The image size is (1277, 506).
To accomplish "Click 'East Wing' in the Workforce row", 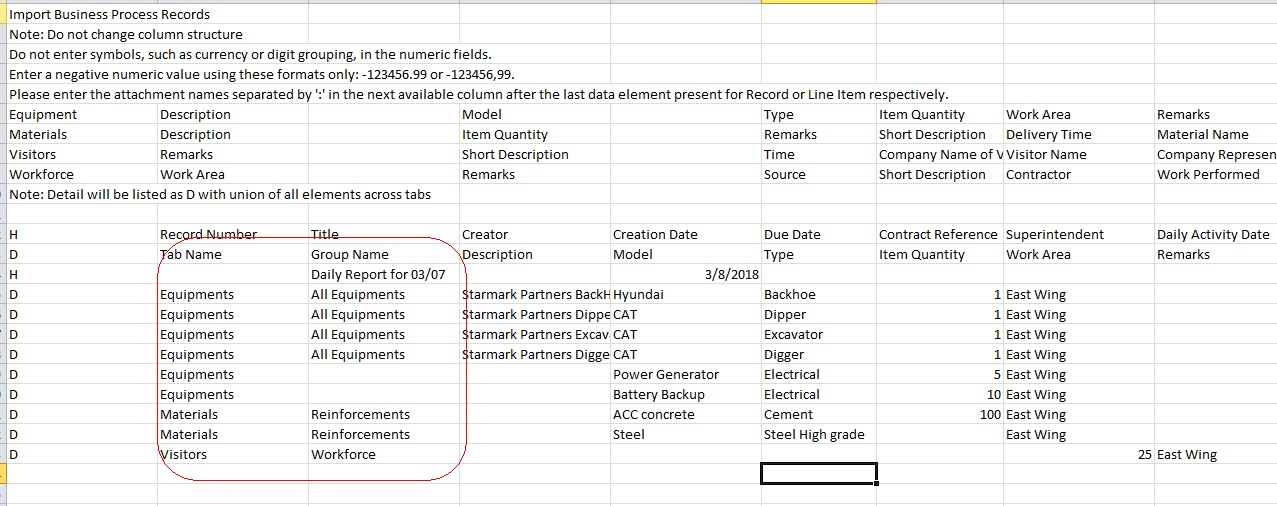I will point(1215,454).
